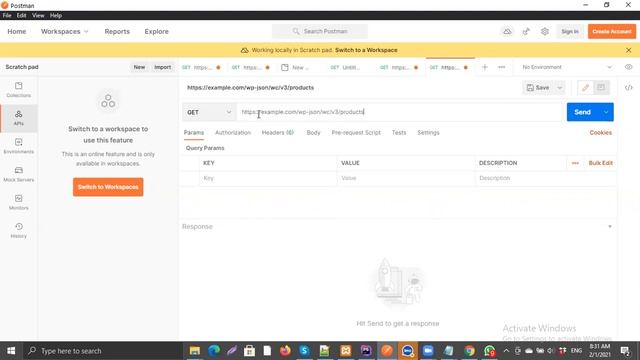Open environment quick look eye icon

[x=628, y=67]
